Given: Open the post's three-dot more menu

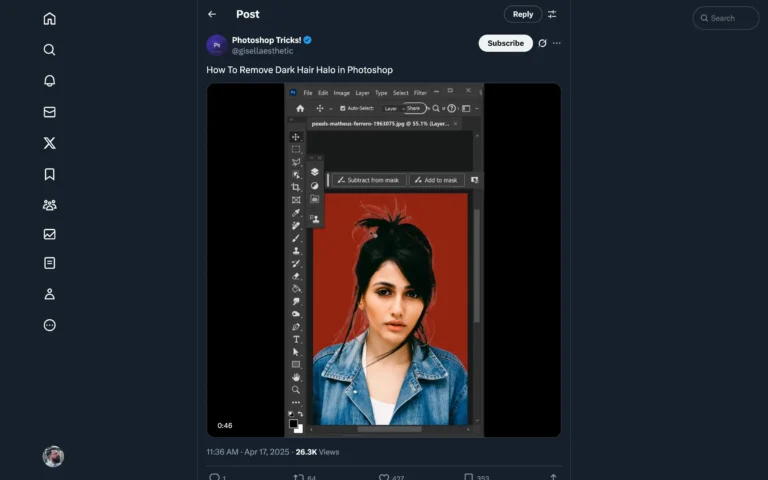Looking at the screenshot, I should click(557, 43).
